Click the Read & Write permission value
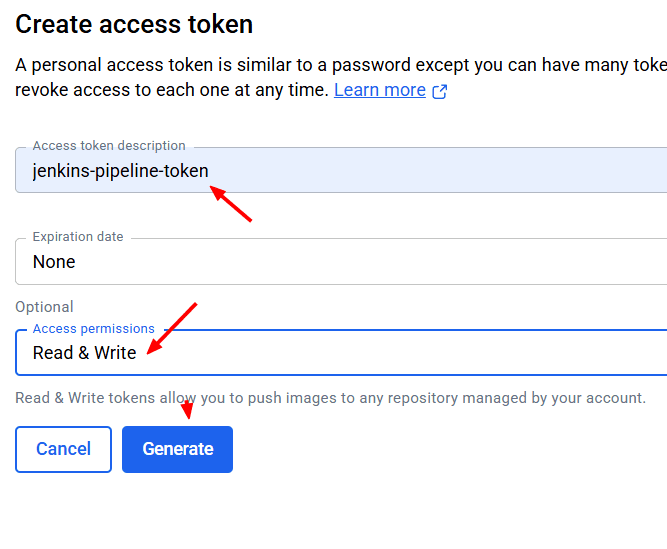 [84, 353]
